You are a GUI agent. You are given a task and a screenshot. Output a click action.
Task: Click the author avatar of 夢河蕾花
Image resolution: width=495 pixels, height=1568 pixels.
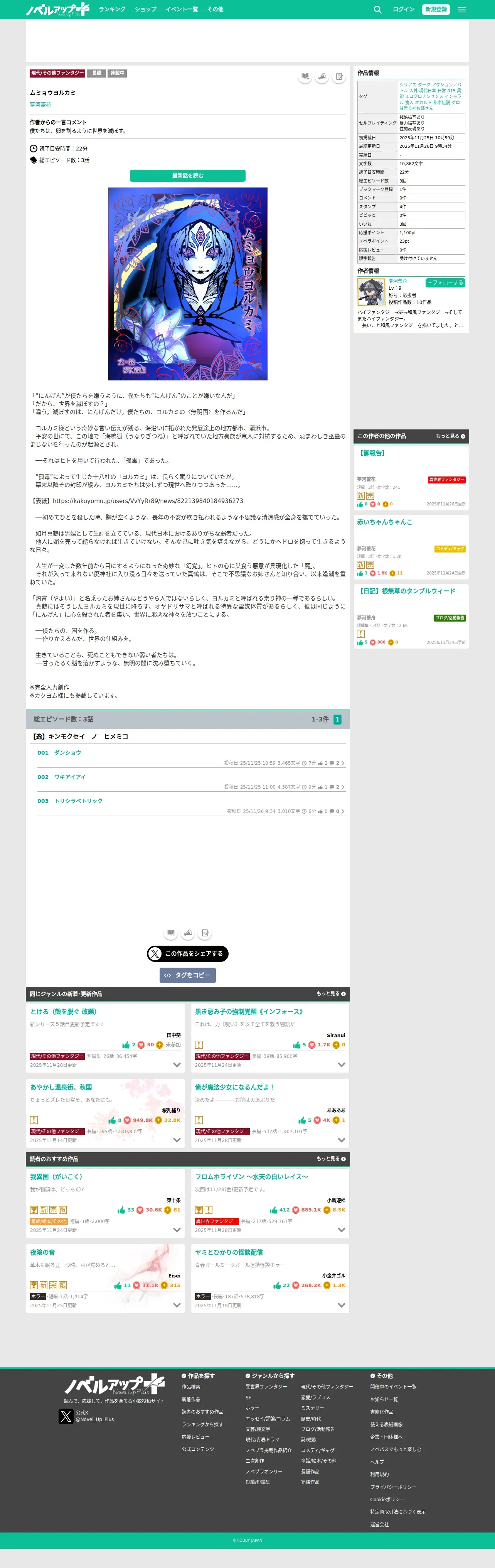coord(371,292)
